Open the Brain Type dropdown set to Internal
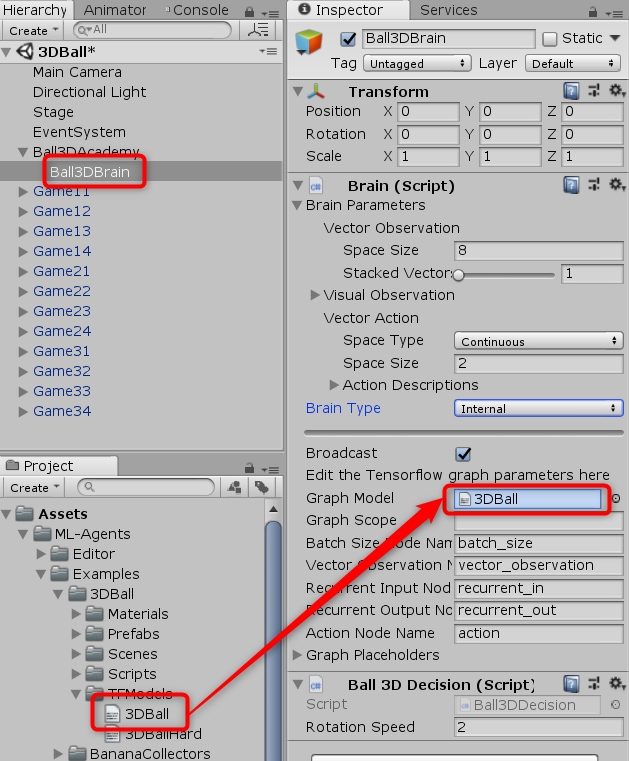Image resolution: width=629 pixels, height=761 pixels. tap(539, 409)
